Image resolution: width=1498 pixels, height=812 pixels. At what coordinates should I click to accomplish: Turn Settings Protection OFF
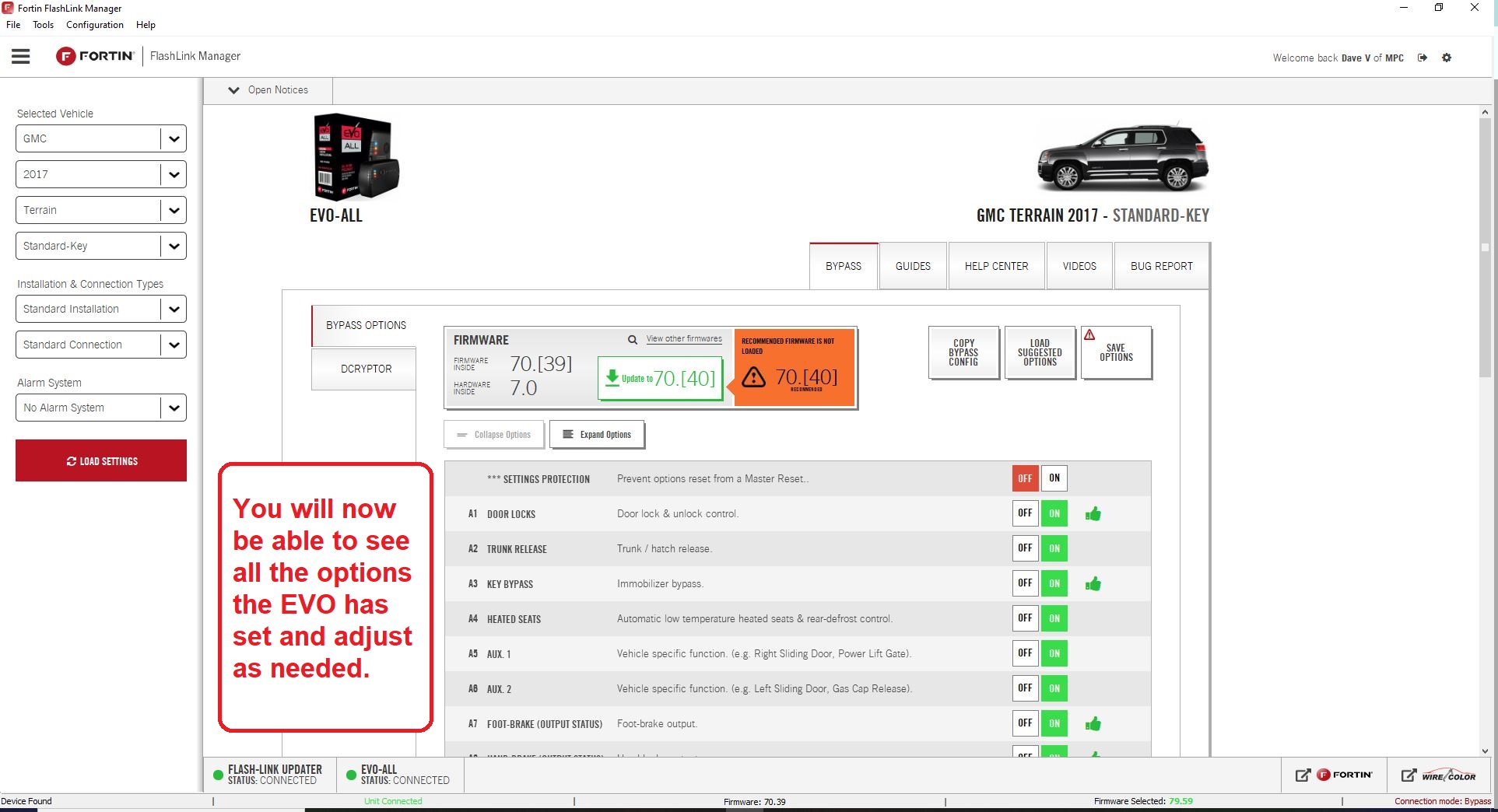1025,478
